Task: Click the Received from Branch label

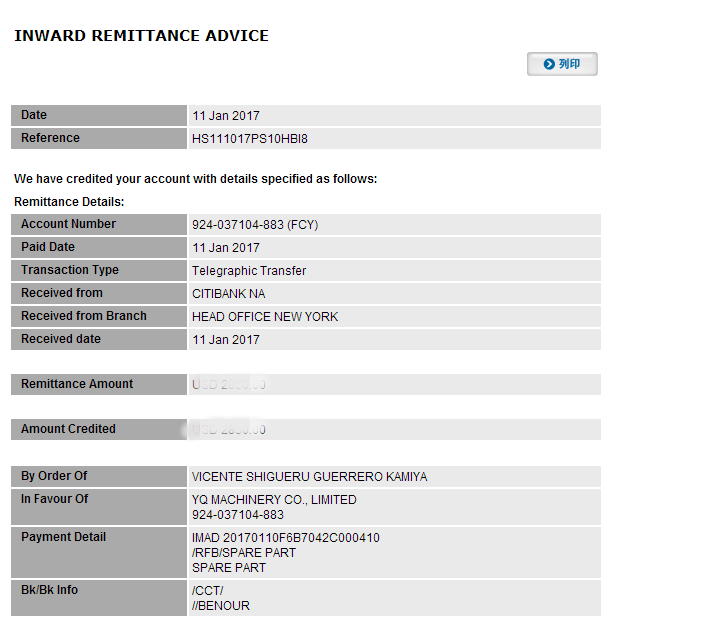Action: (83, 316)
